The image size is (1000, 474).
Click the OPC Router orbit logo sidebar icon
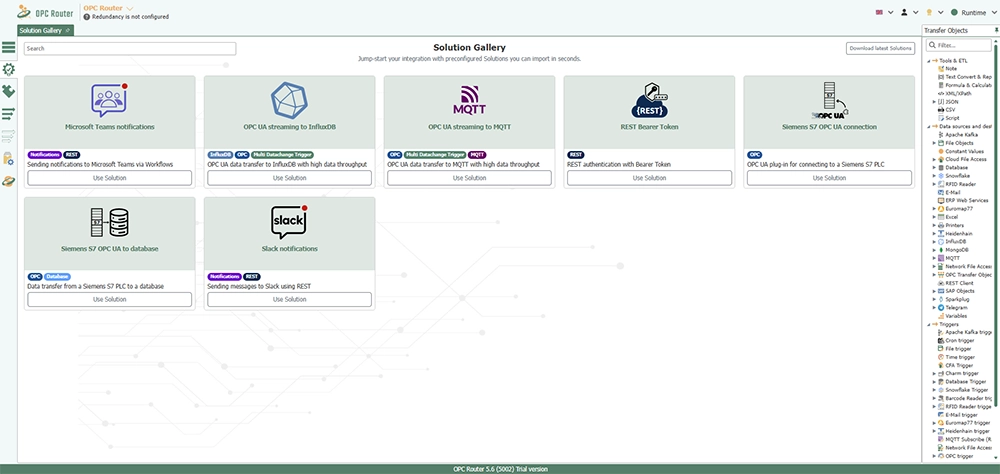(x=8, y=181)
